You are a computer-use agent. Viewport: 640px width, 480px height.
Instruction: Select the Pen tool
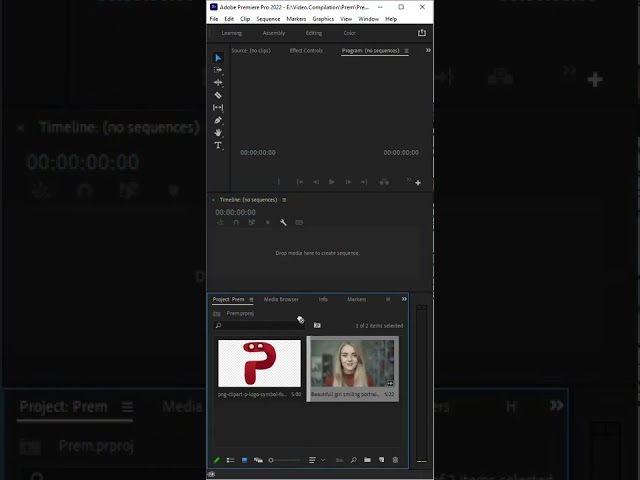(218, 120)
